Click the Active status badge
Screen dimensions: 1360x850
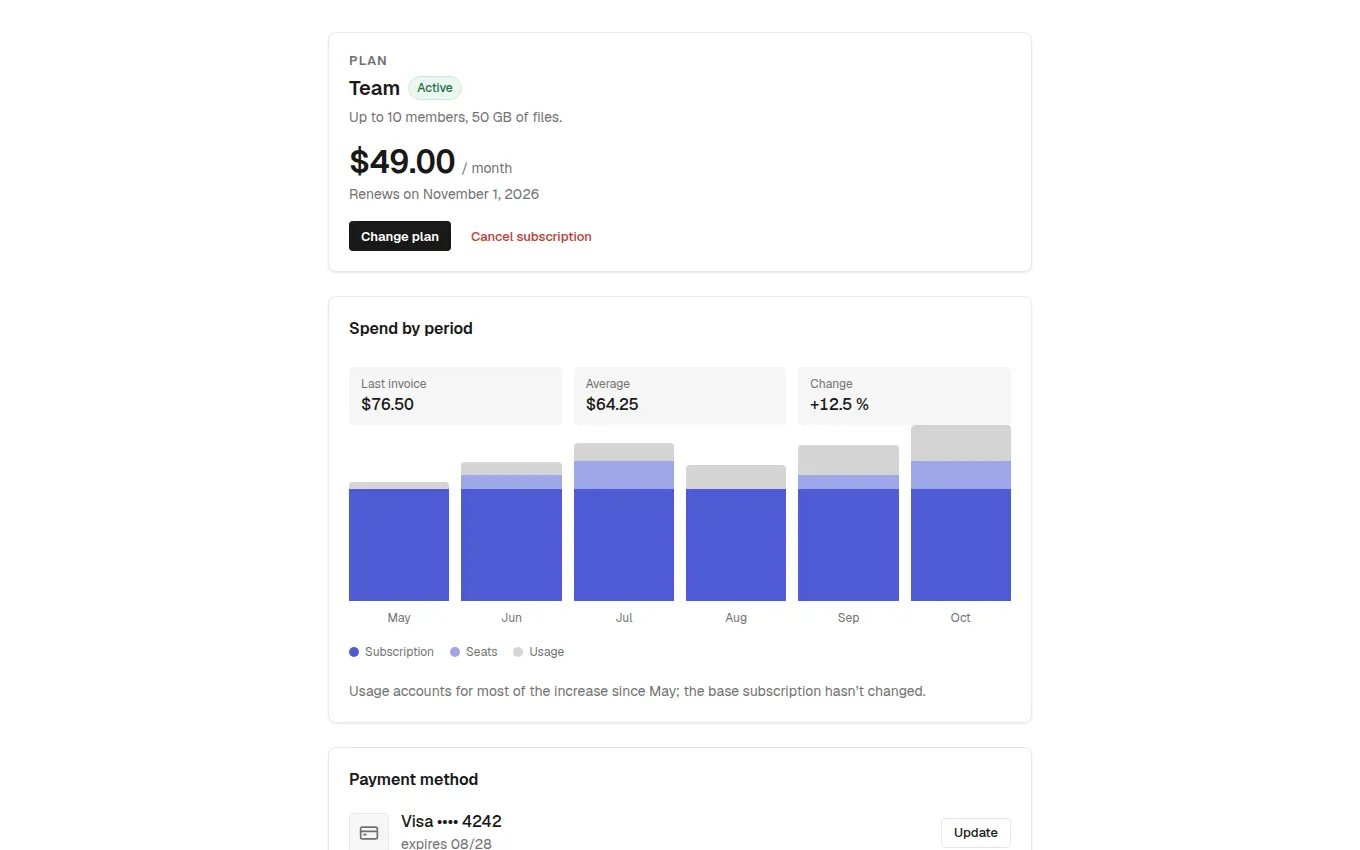point(435,88)
